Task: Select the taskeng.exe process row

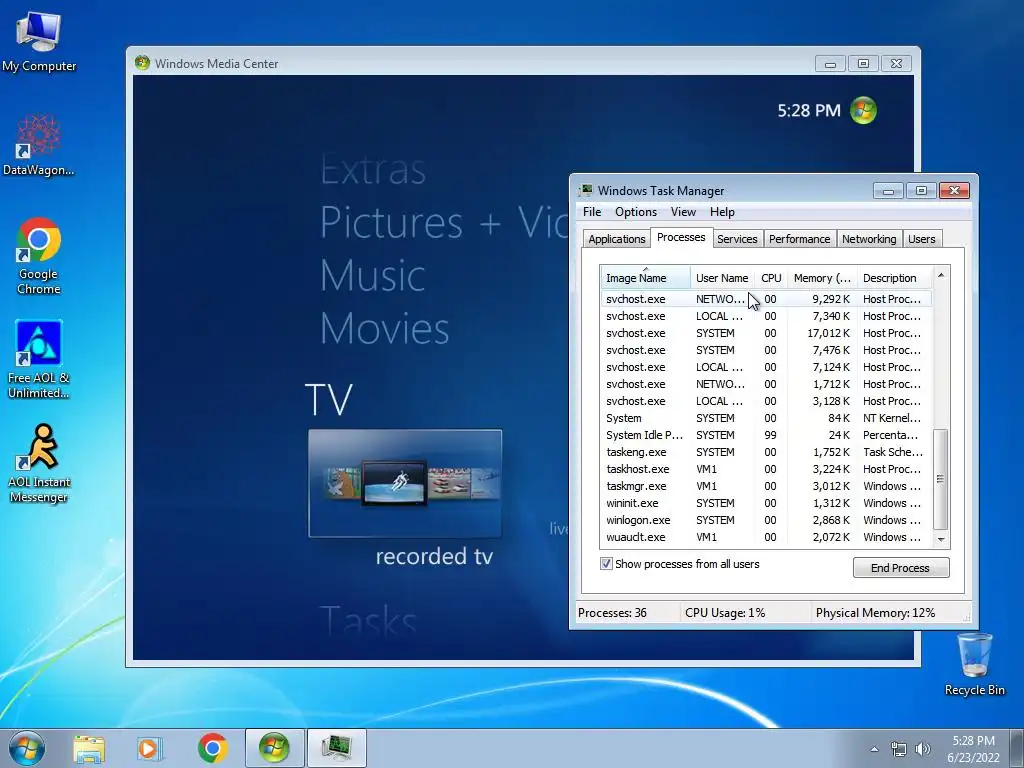Action: pyautogui.click(x=766, y=452)
